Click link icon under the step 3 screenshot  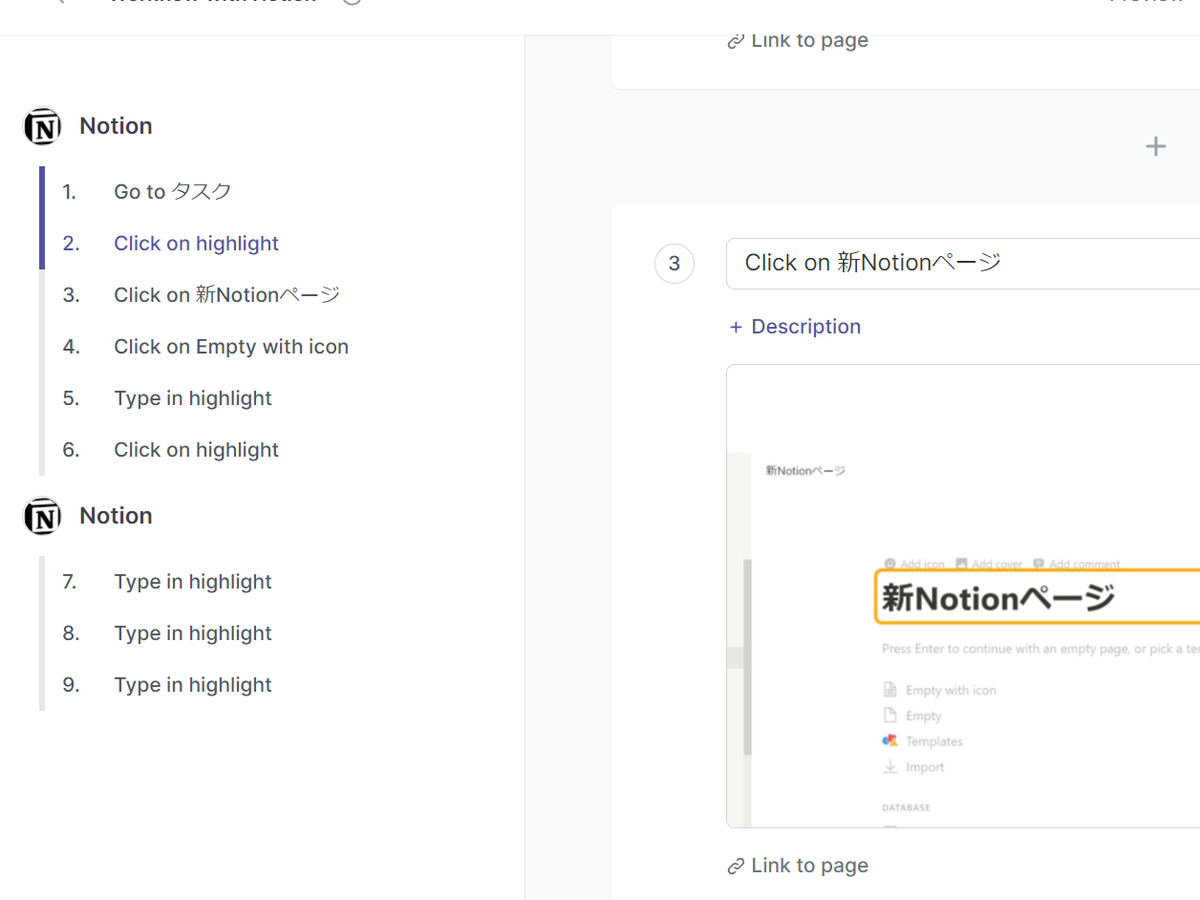736,866
